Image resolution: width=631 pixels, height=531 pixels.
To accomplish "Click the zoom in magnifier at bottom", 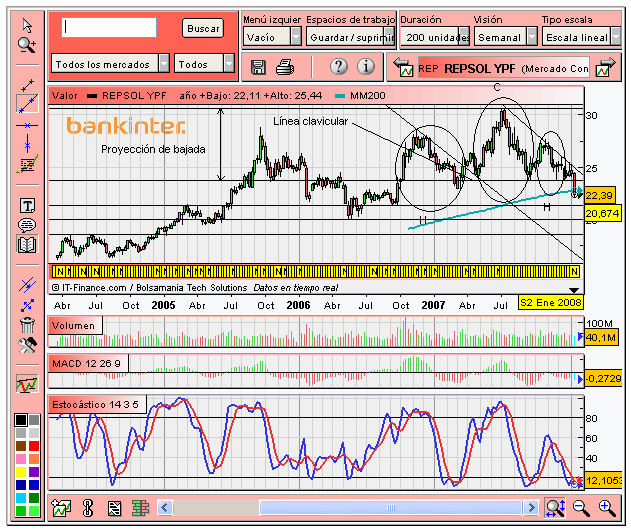I will coord(607,508).
